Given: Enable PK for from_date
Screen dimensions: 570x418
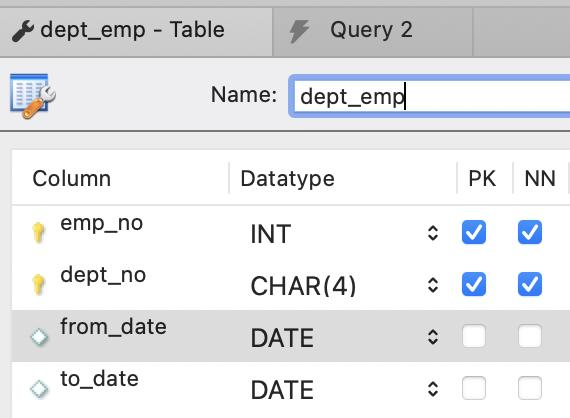Looking at the screenshot, I should click(x=474, y=336).
